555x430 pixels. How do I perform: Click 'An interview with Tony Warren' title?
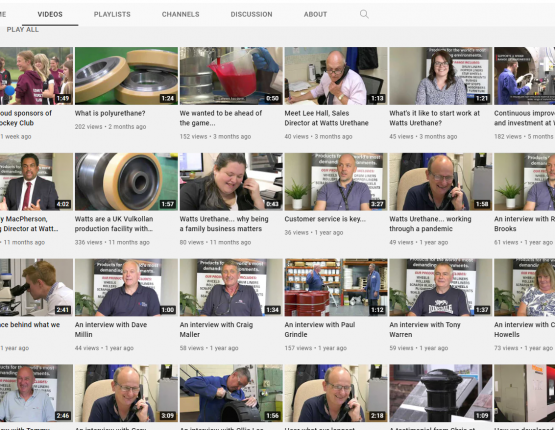pos(425,329)
